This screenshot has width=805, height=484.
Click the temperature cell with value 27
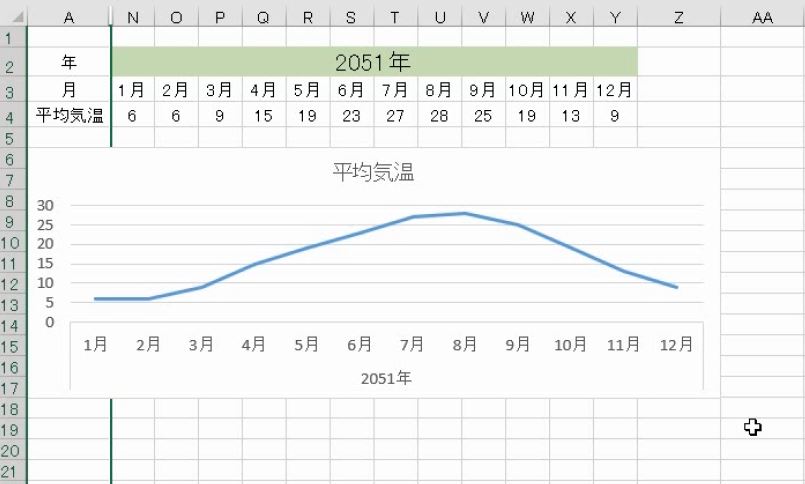pos(396,115)
